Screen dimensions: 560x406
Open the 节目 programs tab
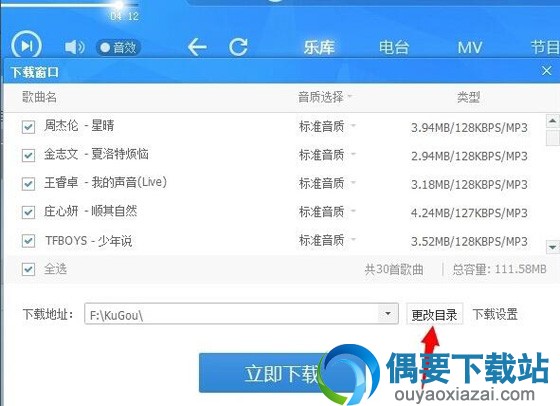click(x=545, y=47)
